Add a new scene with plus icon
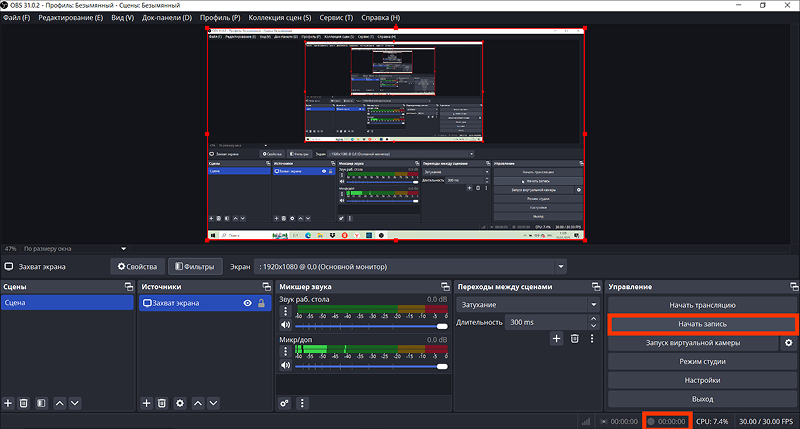The height and width of the screenshot is (429, 800). tap(8, 403)
